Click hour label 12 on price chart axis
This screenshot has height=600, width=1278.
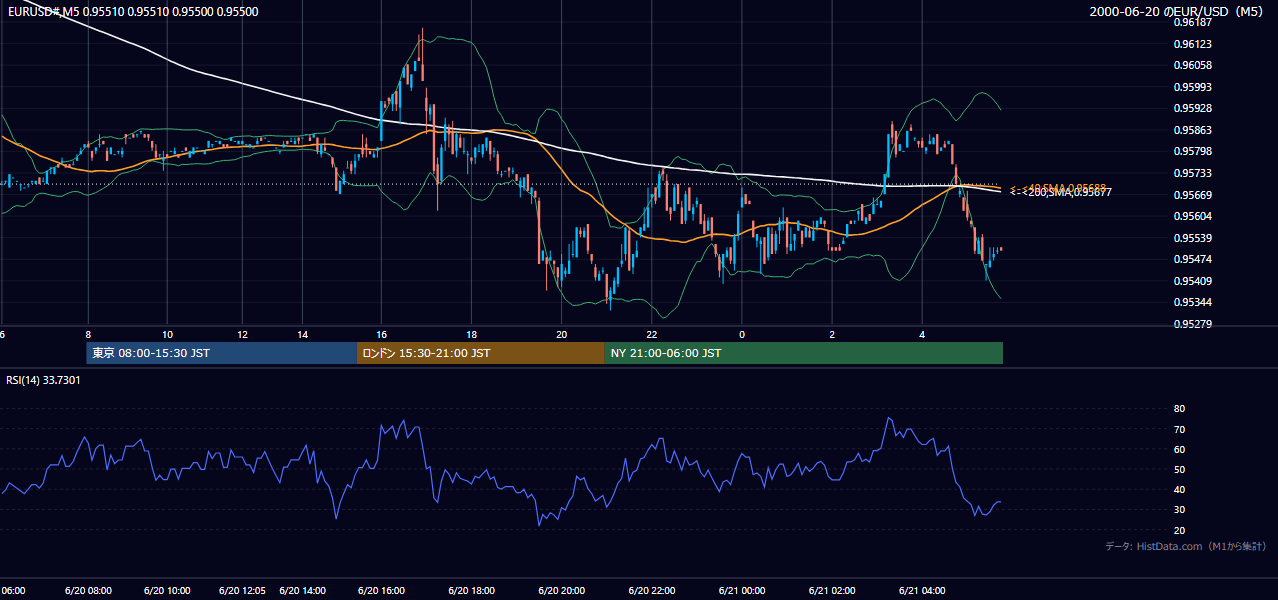click(243, 334)
